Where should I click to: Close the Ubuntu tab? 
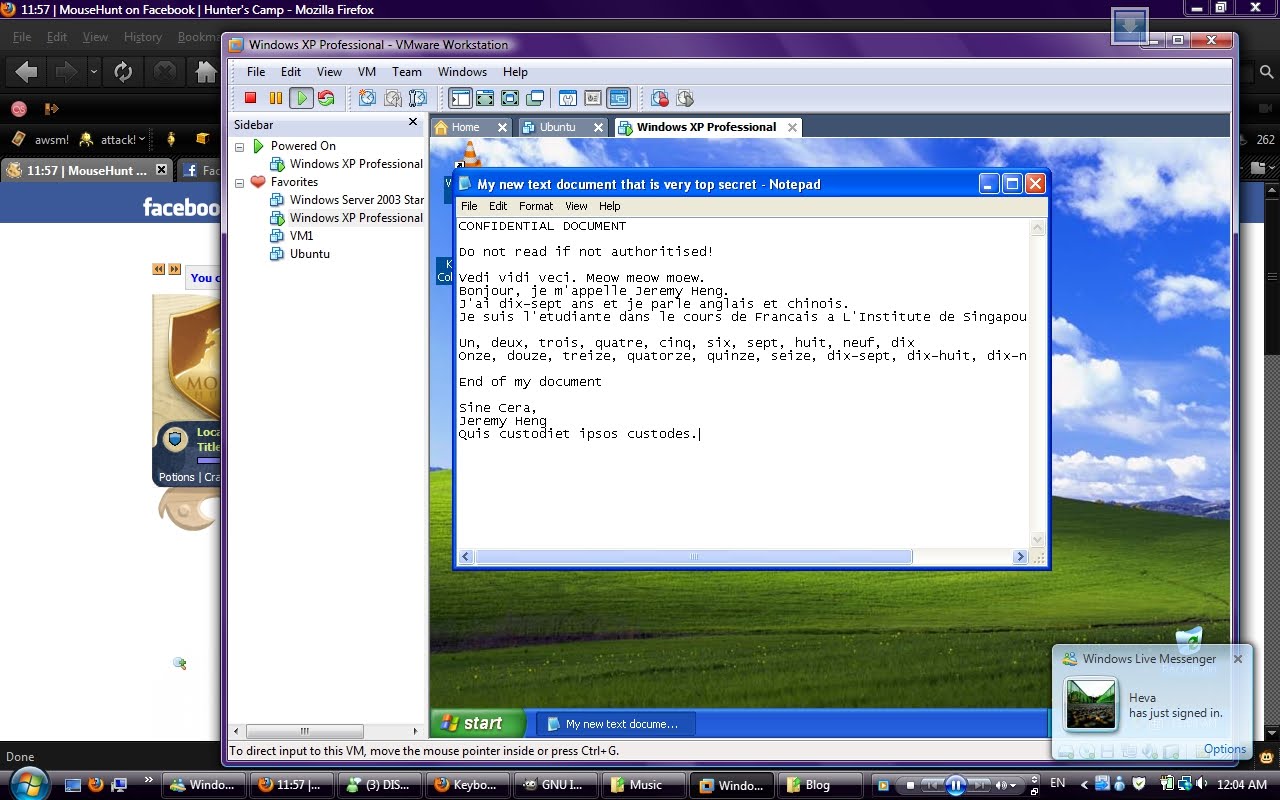(598, 127)
